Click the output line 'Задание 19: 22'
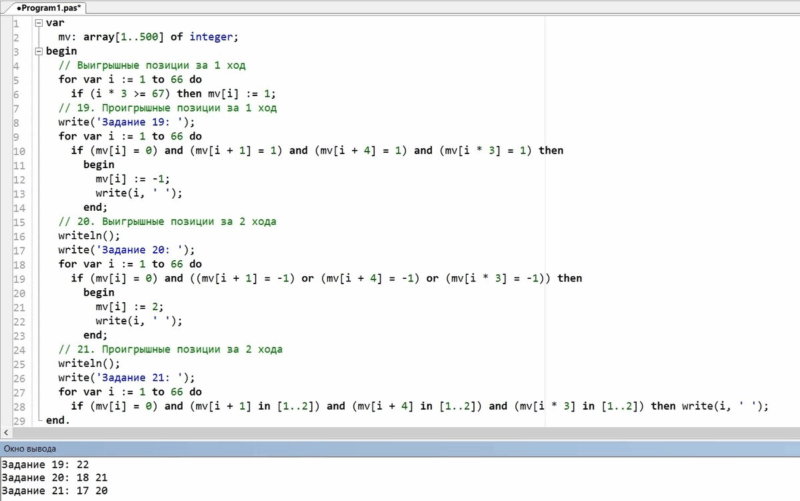The width and height of the screenshot is (800, 501). click(45, 465)
